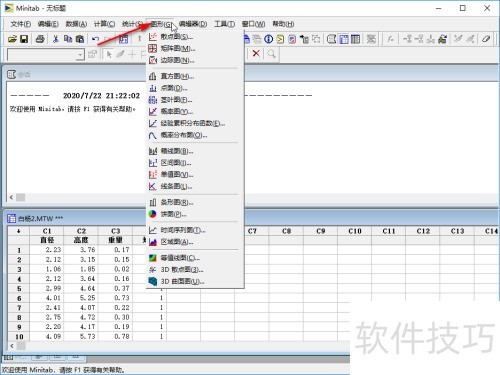500x375 pixels.
Task: Click the Show Graphs Folder columns icon
Action: click(356, 39)
